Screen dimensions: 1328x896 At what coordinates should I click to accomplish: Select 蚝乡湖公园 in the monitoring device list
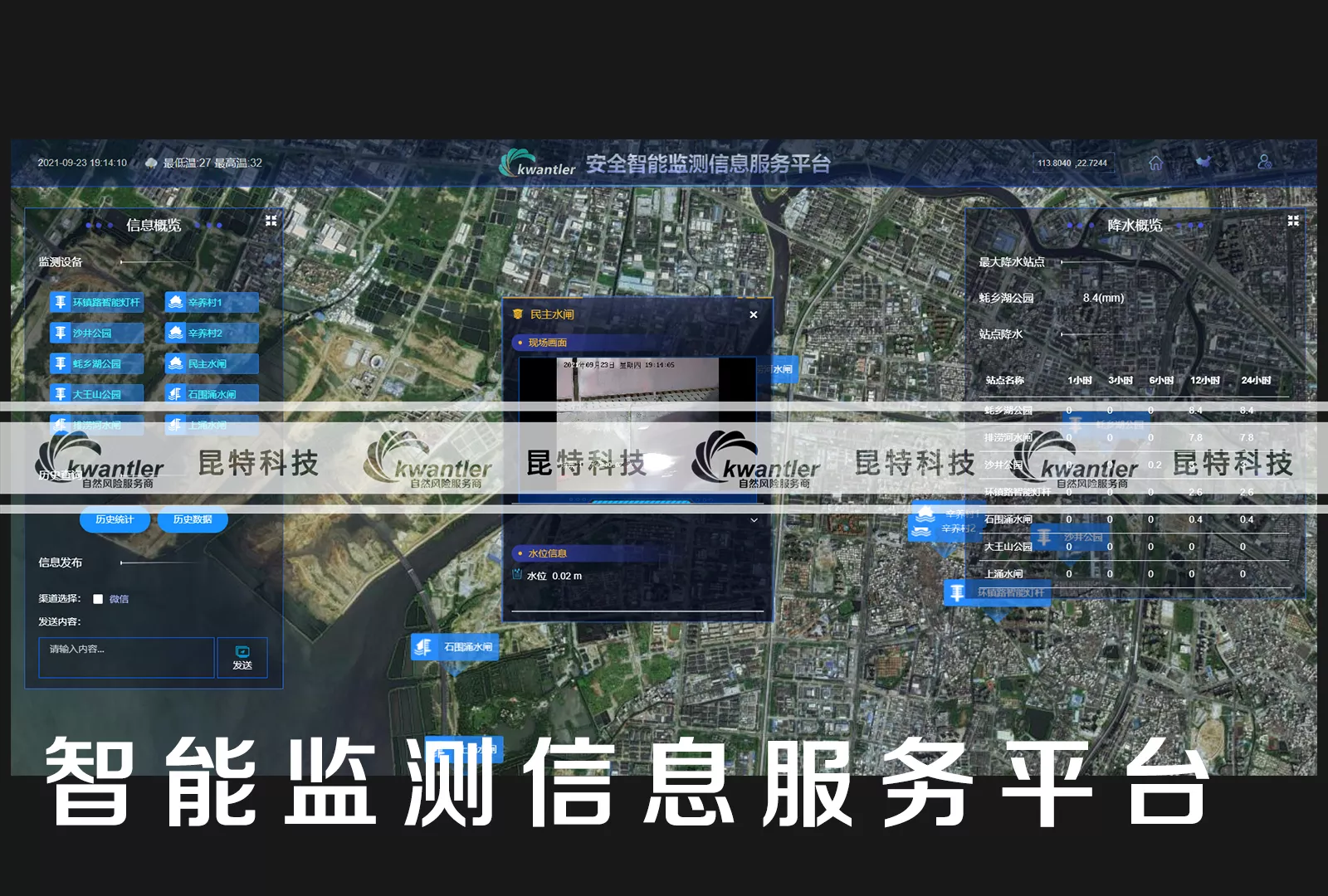click(96, 364)
